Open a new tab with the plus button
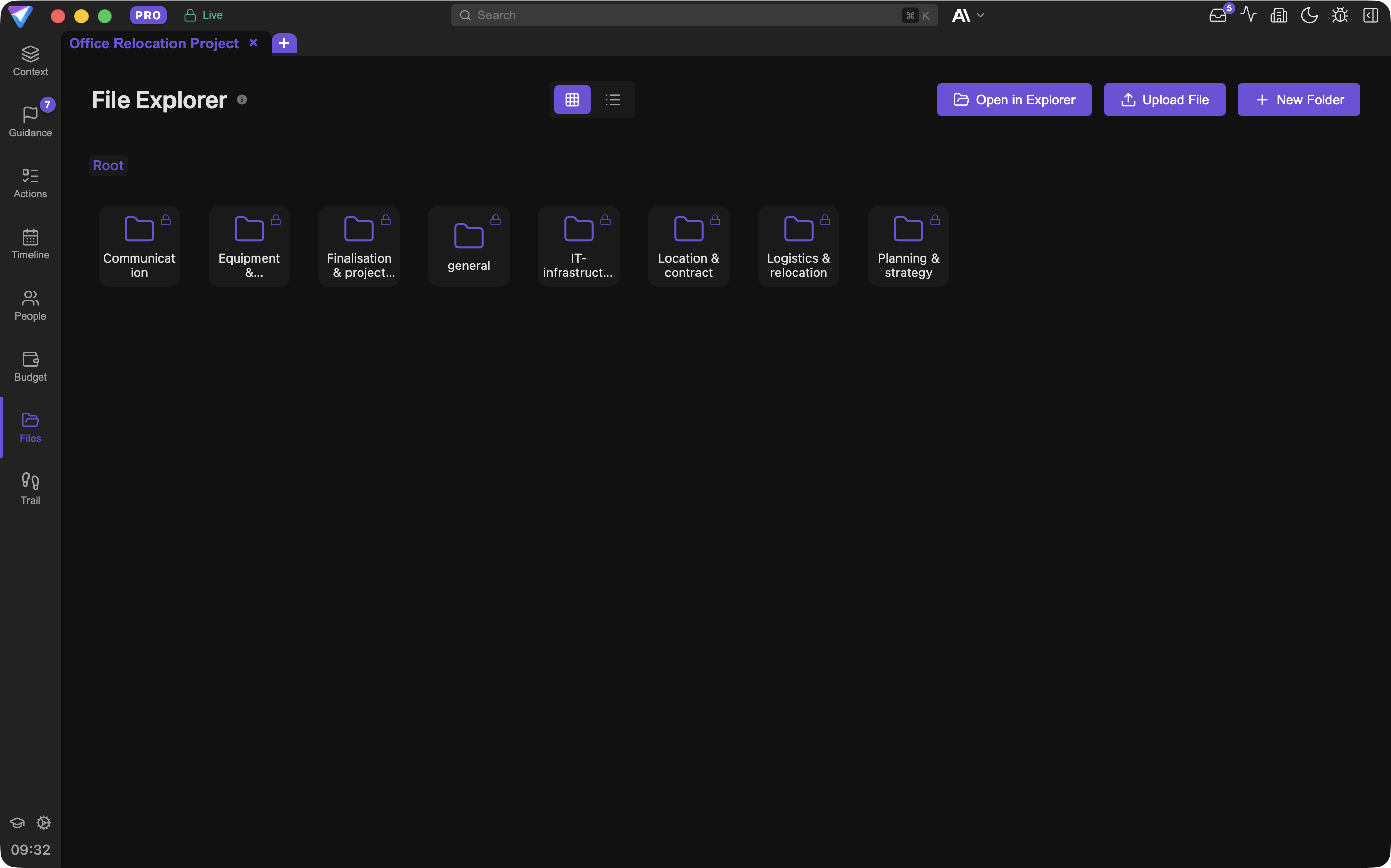 283,43
